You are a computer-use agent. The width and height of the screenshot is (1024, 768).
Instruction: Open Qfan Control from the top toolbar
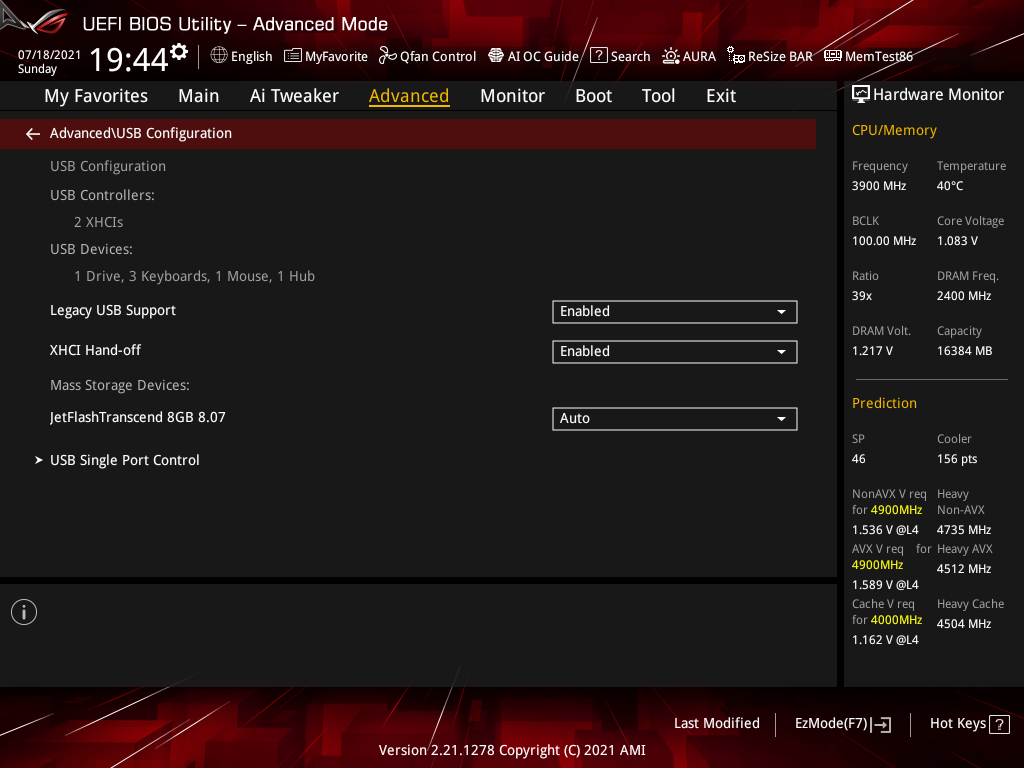pos(427,56)
